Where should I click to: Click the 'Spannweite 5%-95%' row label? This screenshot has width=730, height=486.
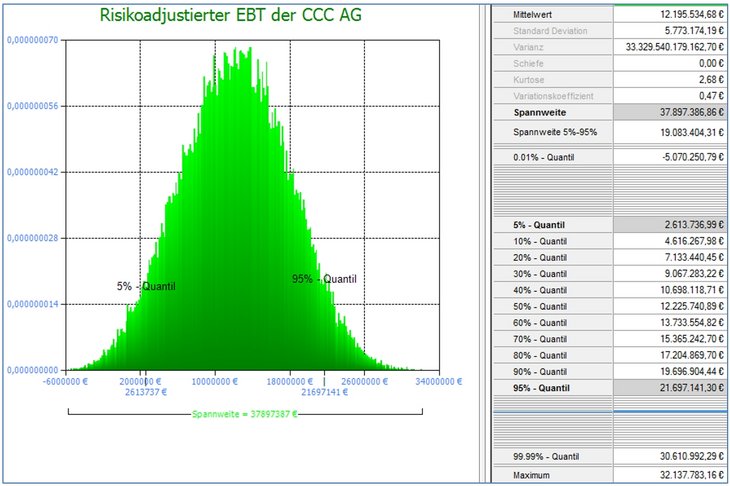(x=554, y=133)
